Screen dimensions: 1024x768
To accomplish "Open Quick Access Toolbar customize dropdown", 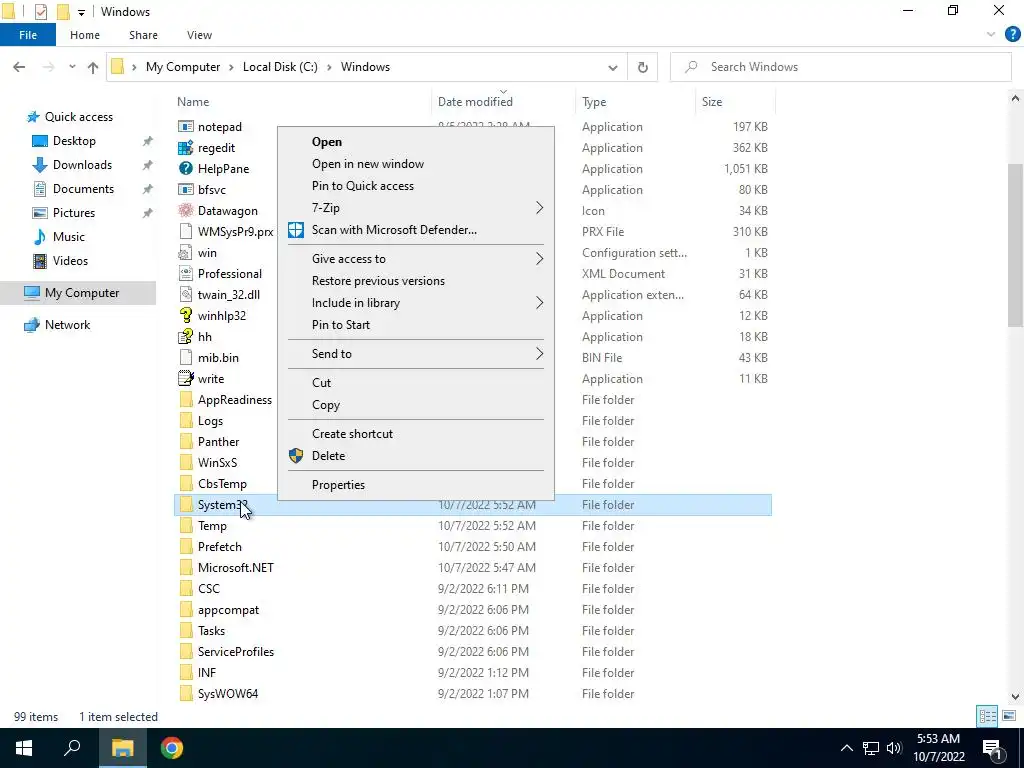I will click(x=81, y=12).
